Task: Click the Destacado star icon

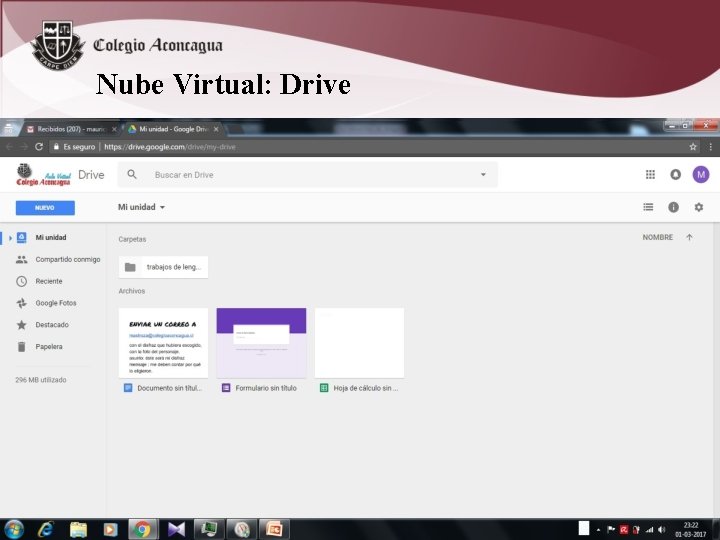Action: coord(21,325)
